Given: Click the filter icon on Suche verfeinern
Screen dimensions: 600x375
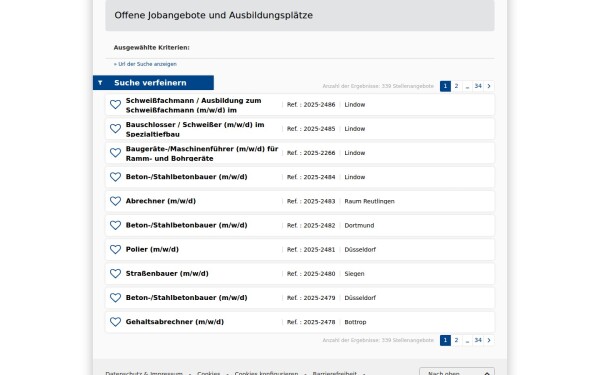Looking at the screenshot, I should pos(100,83).
